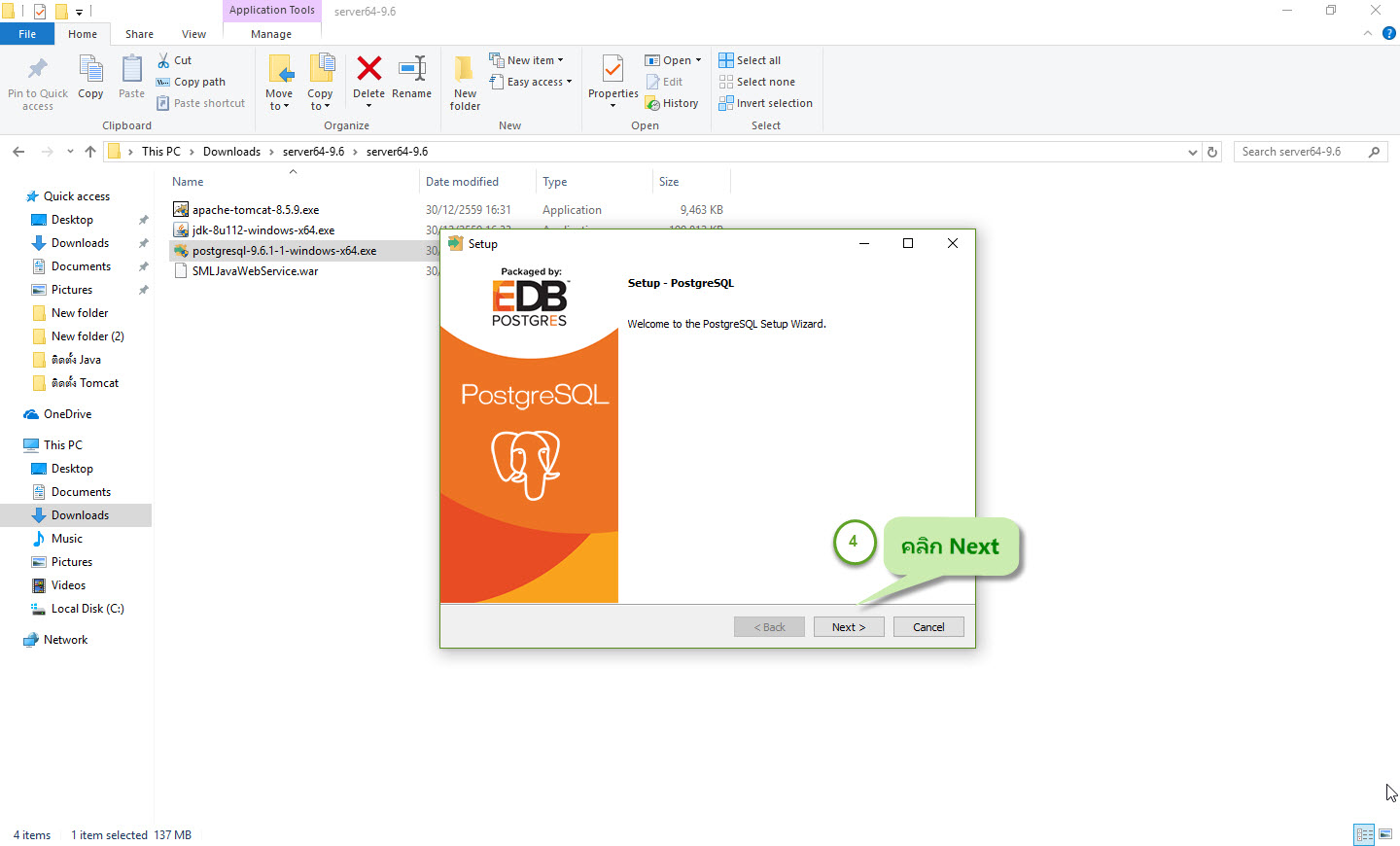Click the Search server64-9.6 box
The width and height of the screenshot is (1400, 846).
click(1310, 152)
